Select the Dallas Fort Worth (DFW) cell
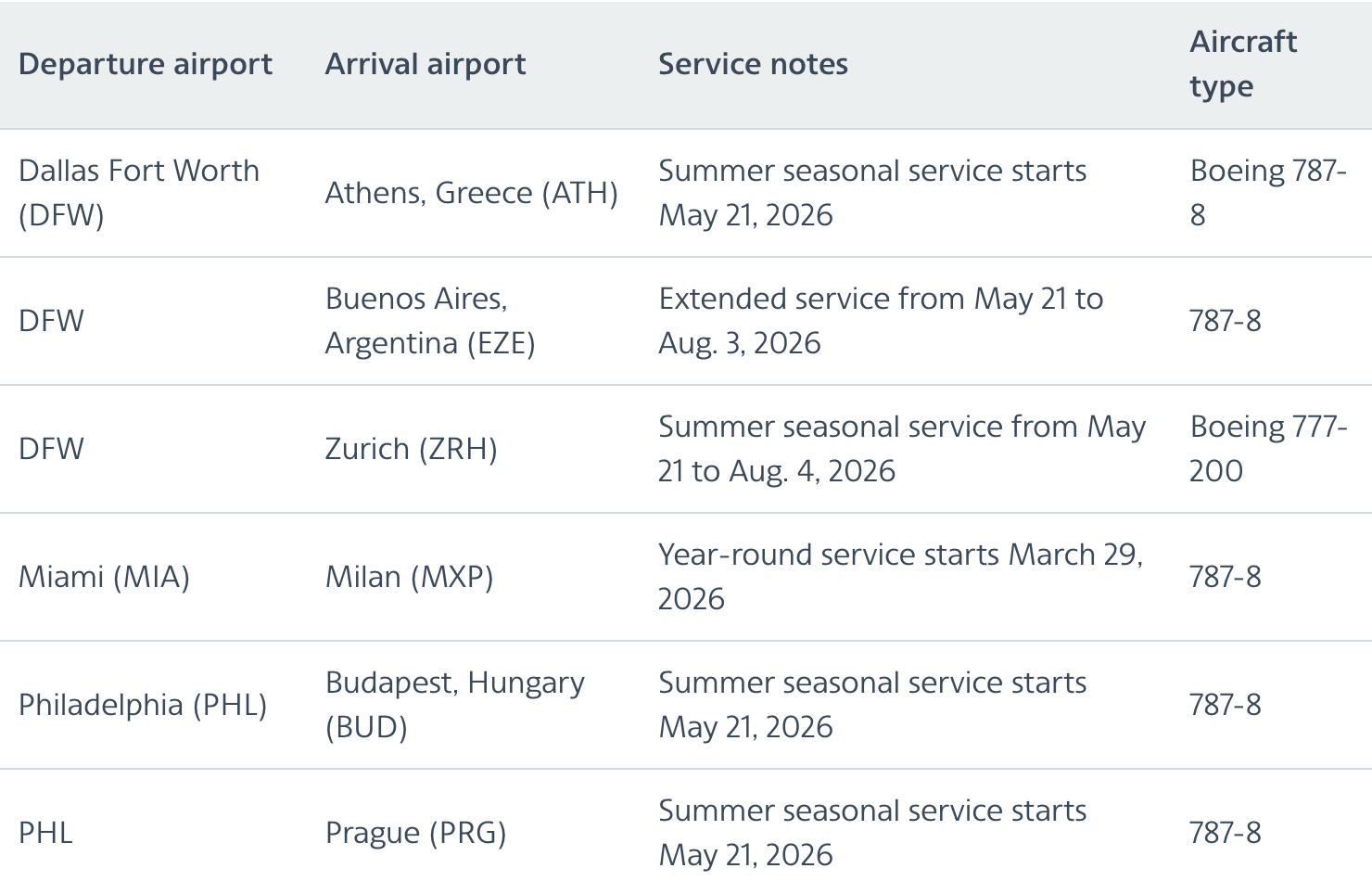Screen dimensions: 1372x894 139,193
